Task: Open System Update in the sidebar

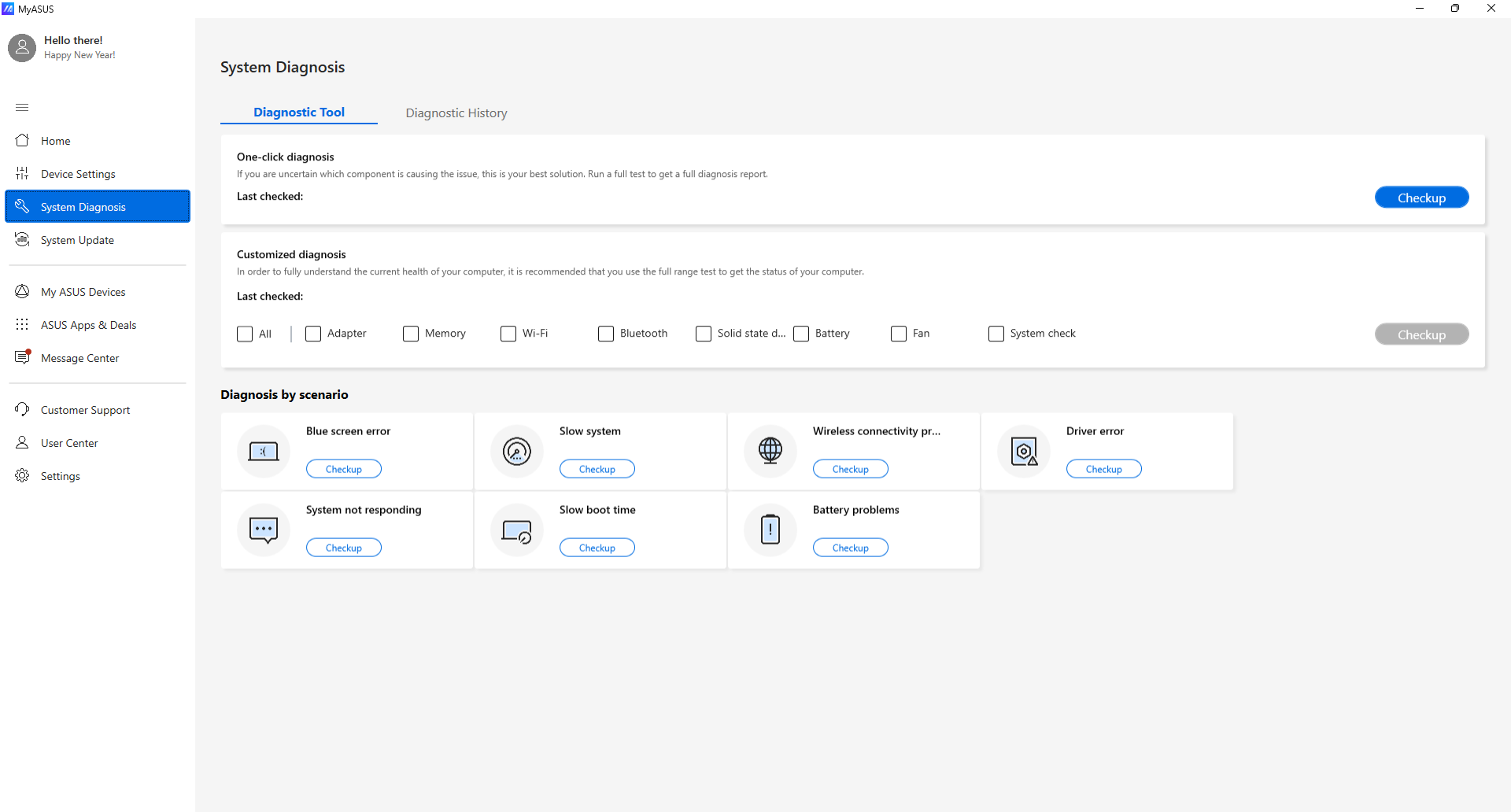Action: click(x=77, y=240)
